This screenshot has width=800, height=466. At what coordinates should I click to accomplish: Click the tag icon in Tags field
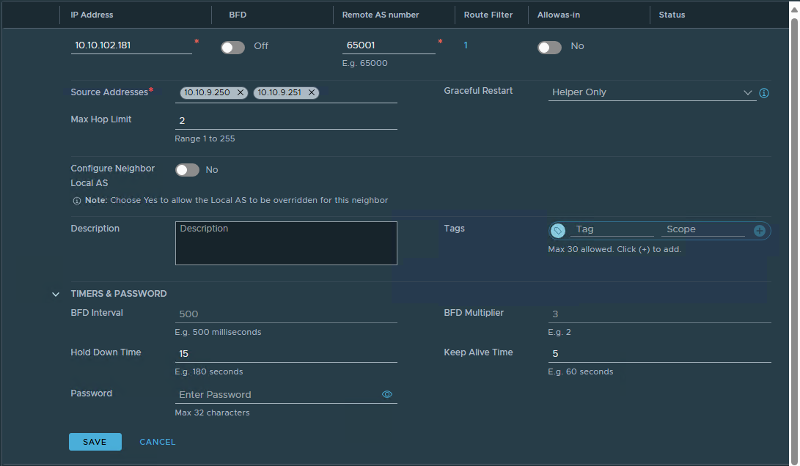(558, 230)
